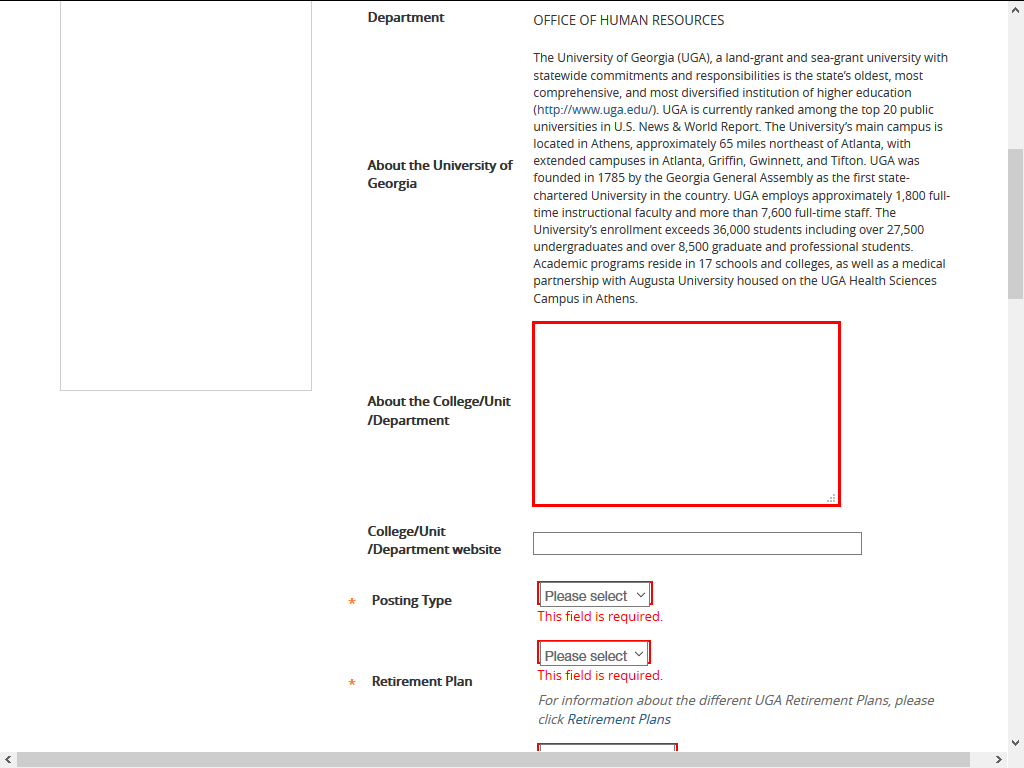Click the http://www.uga.edu/ link
The image size is (1024, 768).
[x=594, y=110]
